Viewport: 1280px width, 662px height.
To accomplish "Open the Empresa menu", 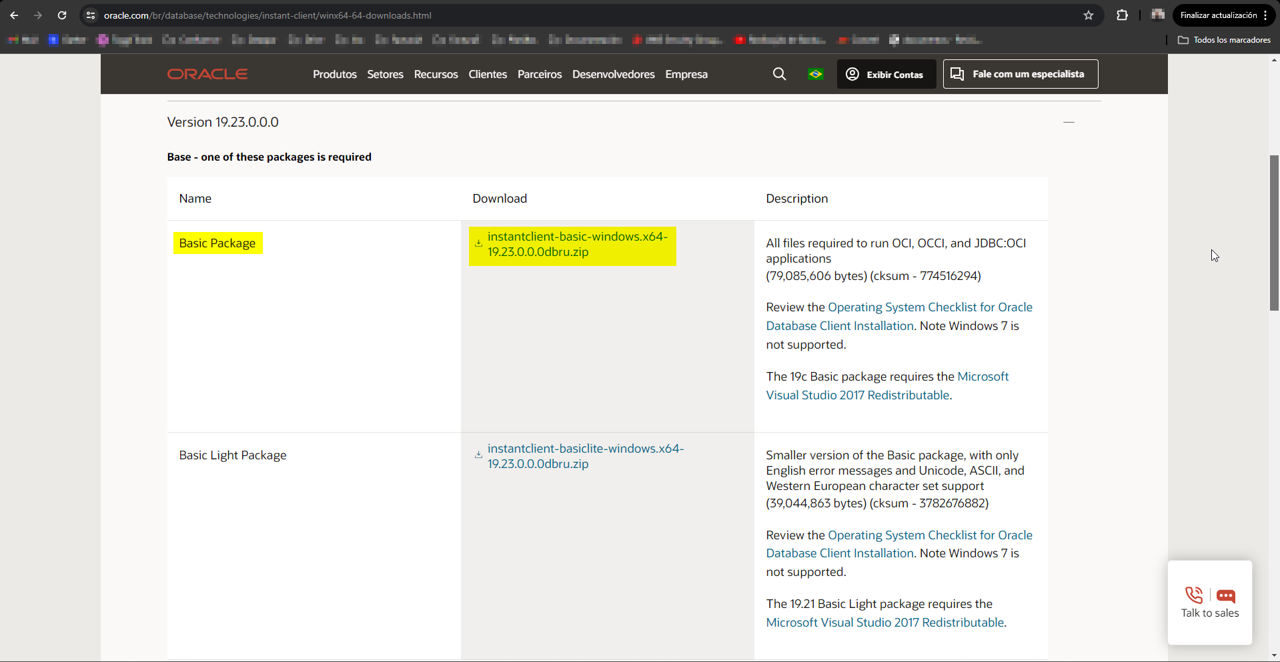I will [686, 74].
